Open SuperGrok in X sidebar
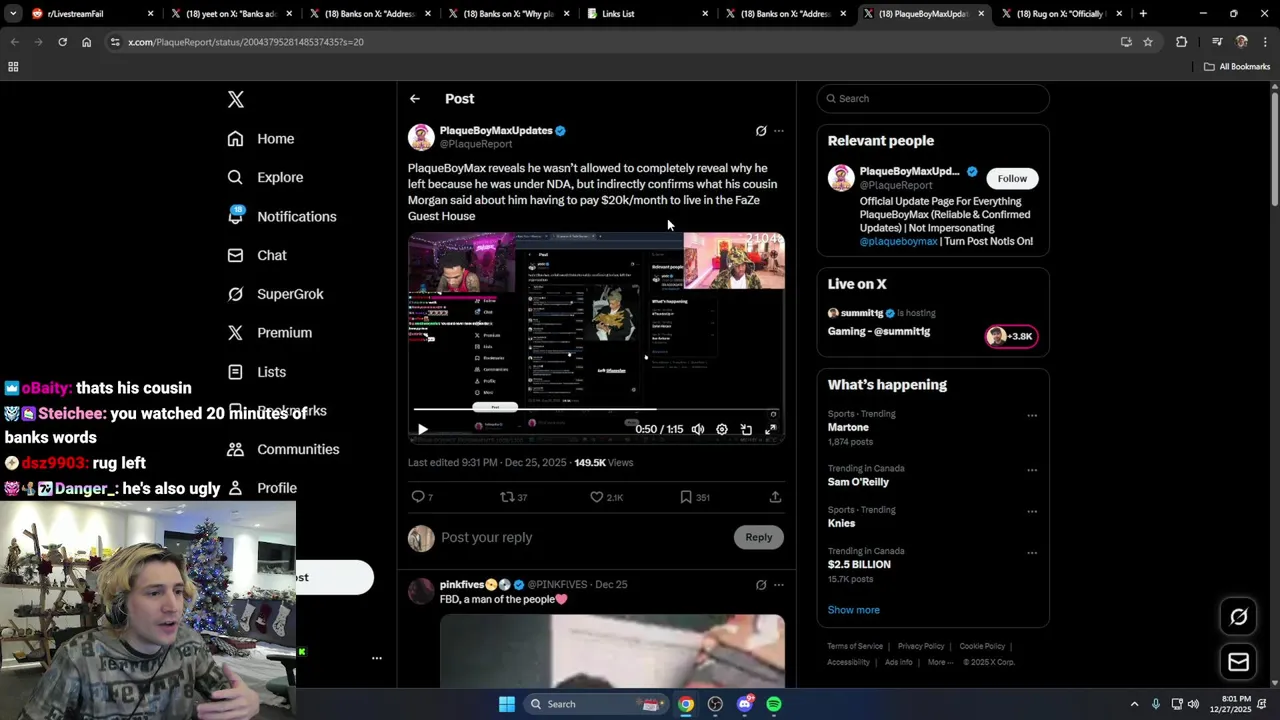This screenshot has width=1280, height=720. click(275, 294)
